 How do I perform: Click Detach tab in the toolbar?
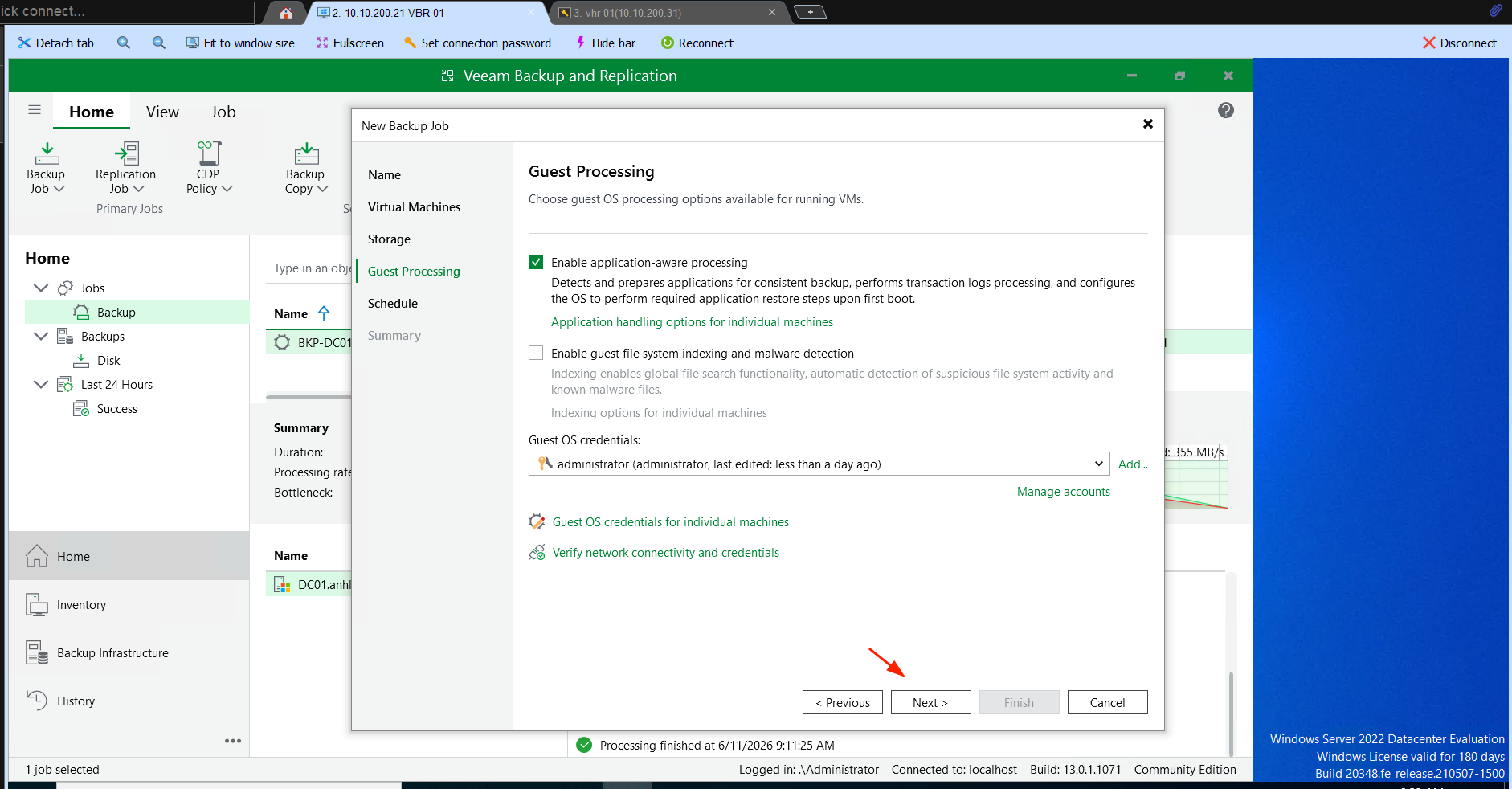pyautogui.click(x=55, y=43)
